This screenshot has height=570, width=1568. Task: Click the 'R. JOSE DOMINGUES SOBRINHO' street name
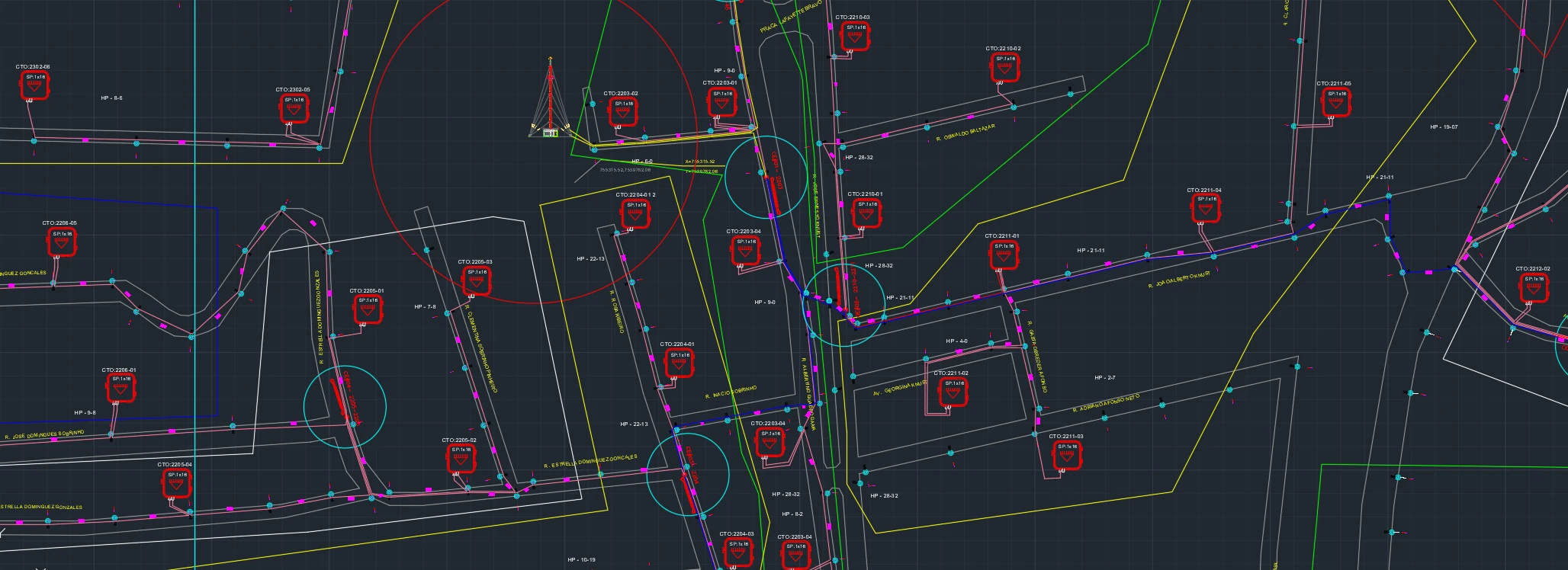(44, 435)
